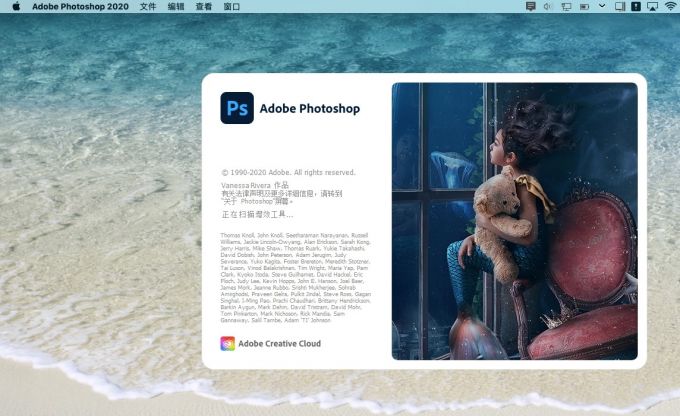This screenshot has width=680, height=416.
Task: Click the '© 1990-2020 Adobe' copyright text
Action: tap(288, 172)
